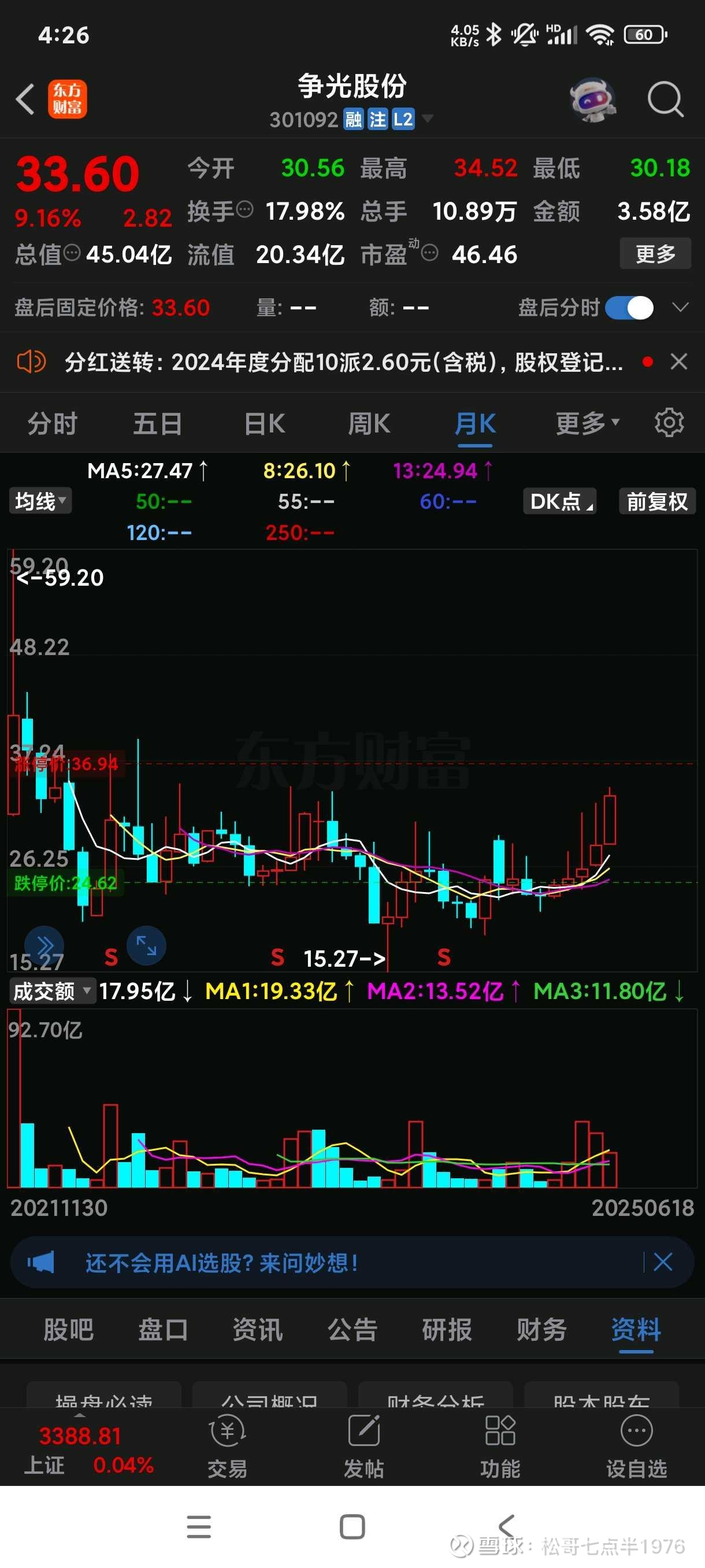
Task: Open the 更多 chart period dropdown
Action: click(x=587, y=423)
